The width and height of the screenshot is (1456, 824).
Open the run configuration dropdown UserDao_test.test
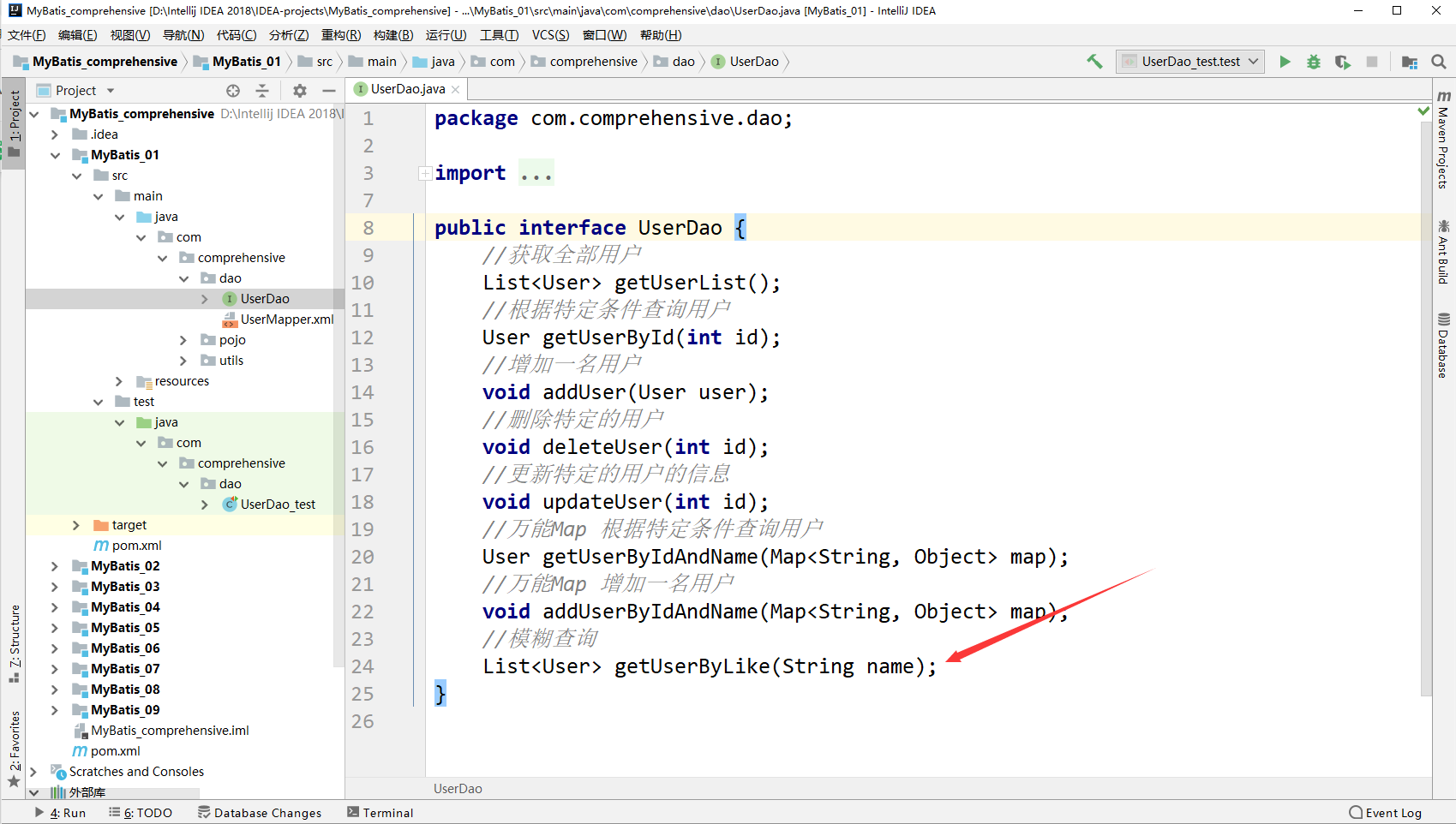[x=1190, y=62]
